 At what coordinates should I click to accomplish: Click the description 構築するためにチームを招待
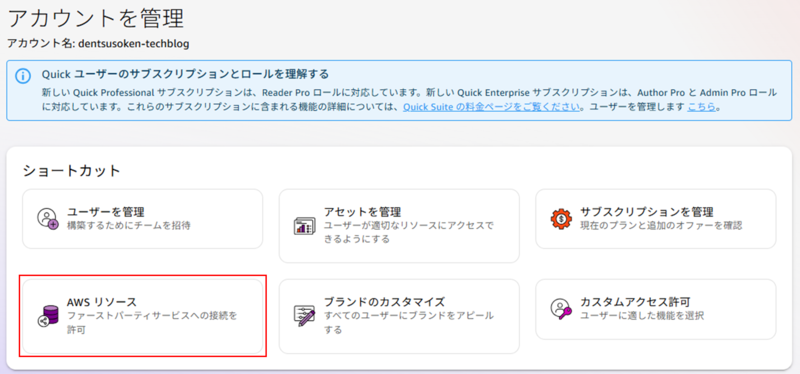(x=129, y=225)
